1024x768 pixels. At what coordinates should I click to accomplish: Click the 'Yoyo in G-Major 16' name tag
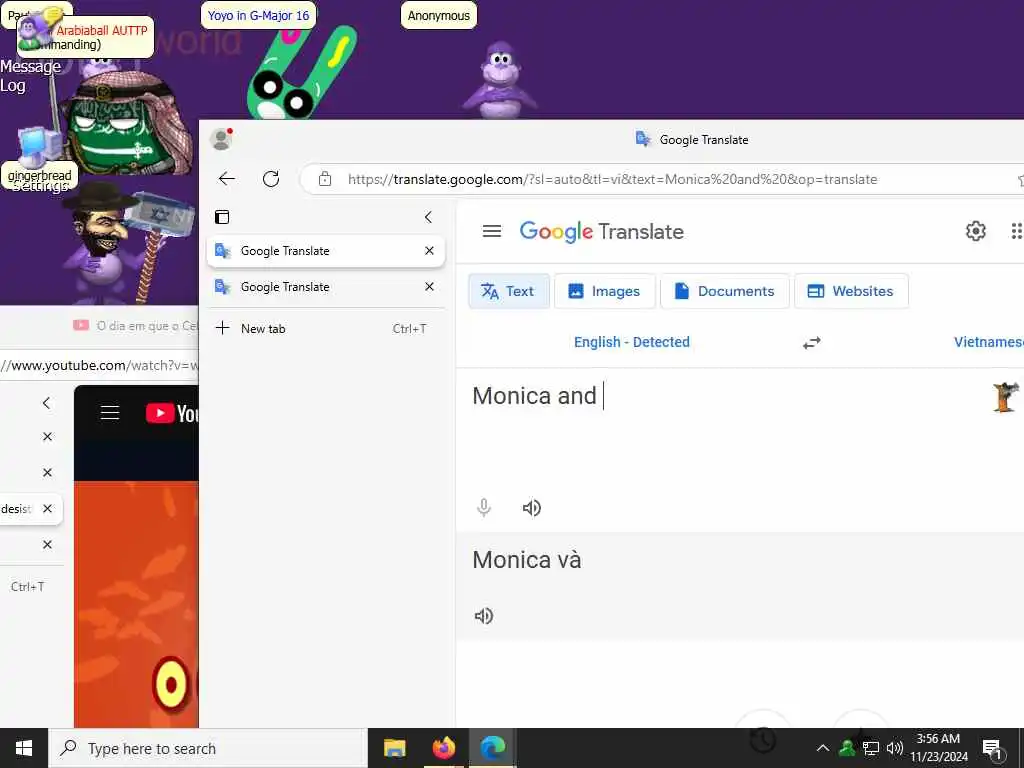[x=259, y=16]
